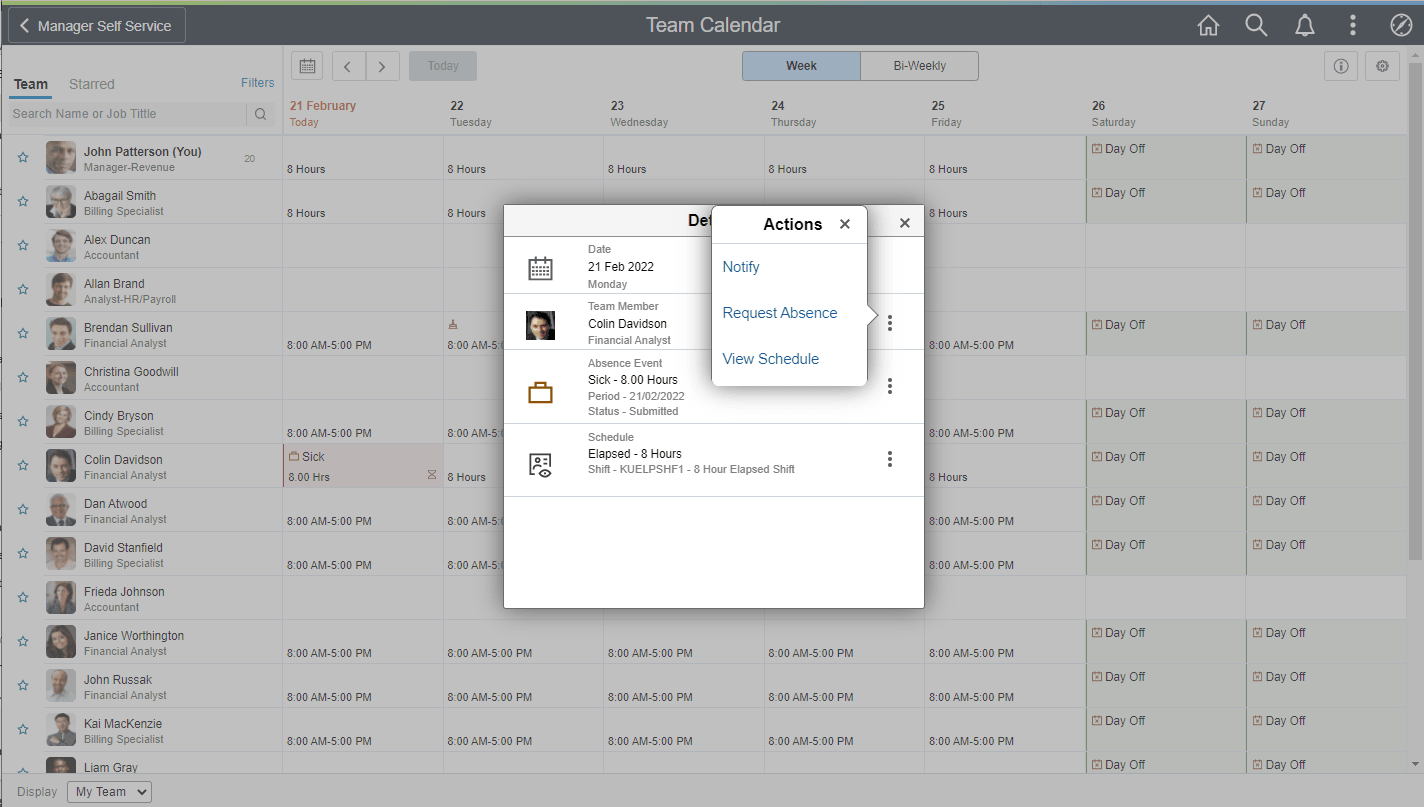Screen dimensions: 1424x807
Task: Go to previous week using left chevron
Action: coord(348,65)
